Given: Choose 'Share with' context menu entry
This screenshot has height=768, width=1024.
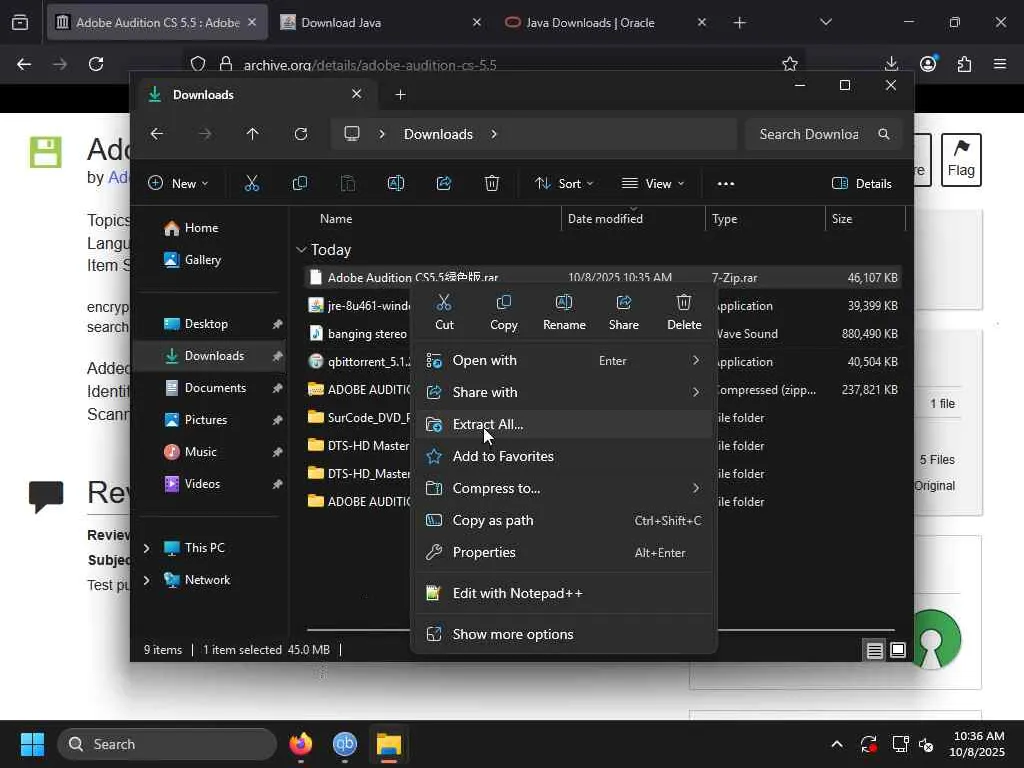Looking at the screenshot, I should coord(564,392).
